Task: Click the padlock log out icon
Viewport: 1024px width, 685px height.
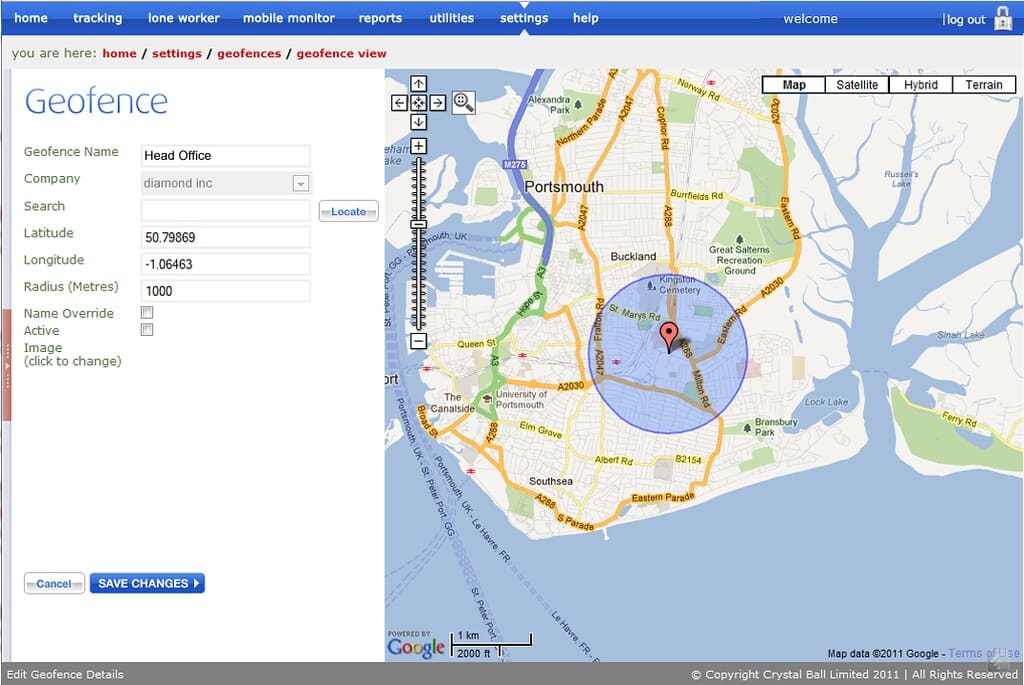Action: tap(1002, 18)
